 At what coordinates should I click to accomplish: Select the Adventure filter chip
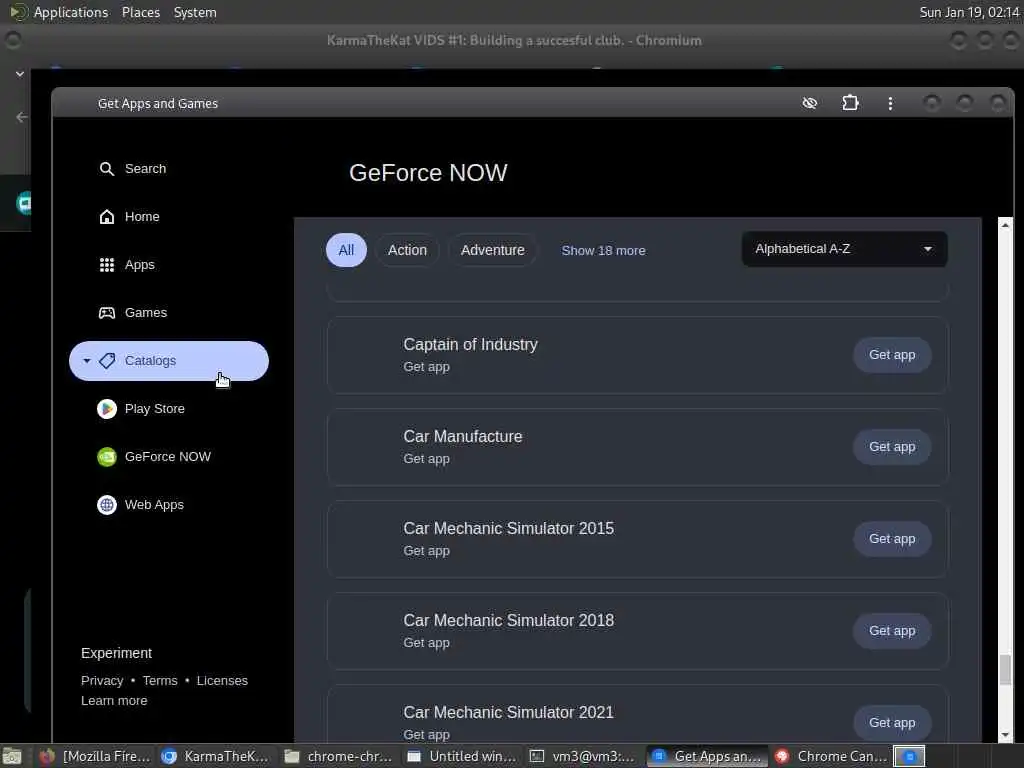[492, 250]
